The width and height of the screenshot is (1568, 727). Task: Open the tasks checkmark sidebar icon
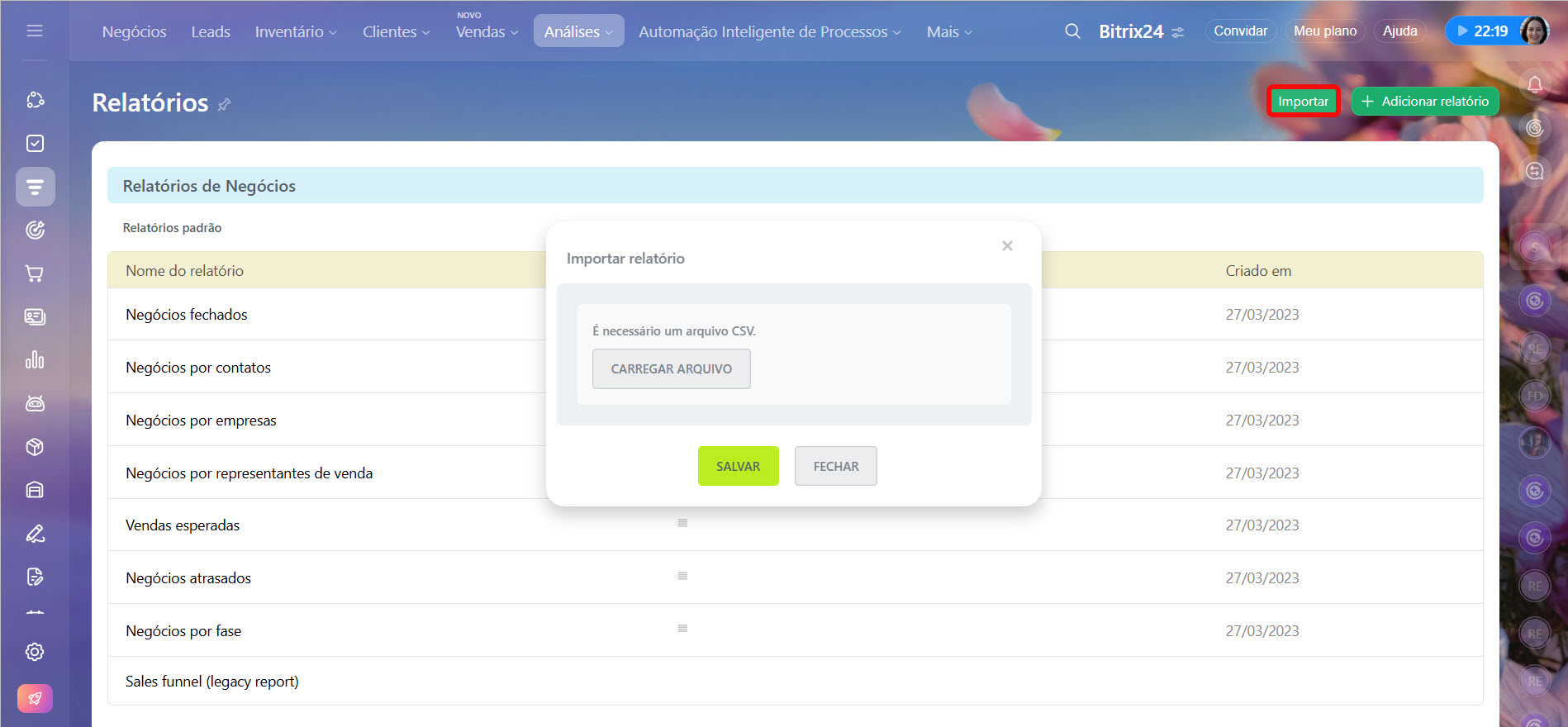(35, 144)
